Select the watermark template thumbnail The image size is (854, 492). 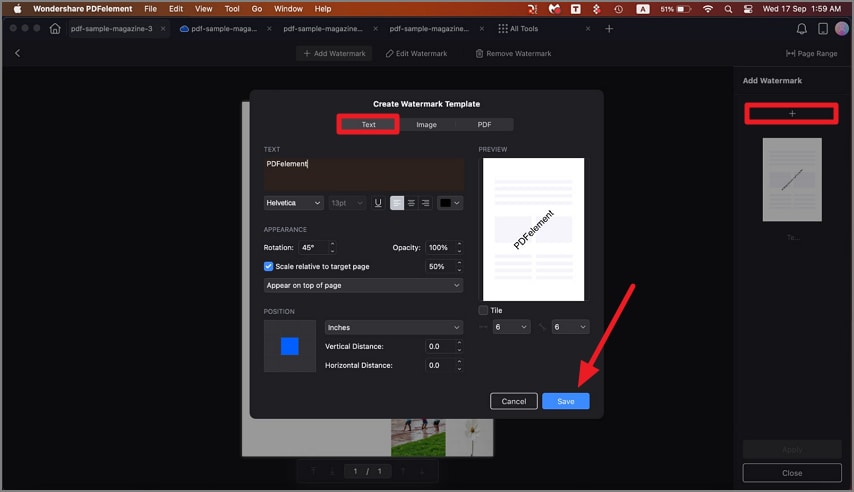pyautogui.click(x=792, y=180)
